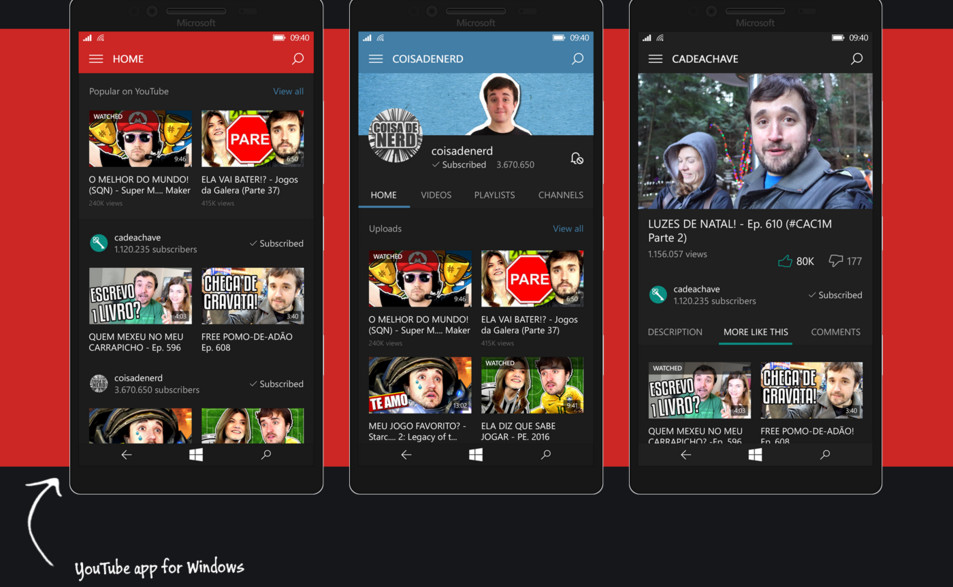
Task: Click search icon in red HOME header
Action: pos(297,59)
